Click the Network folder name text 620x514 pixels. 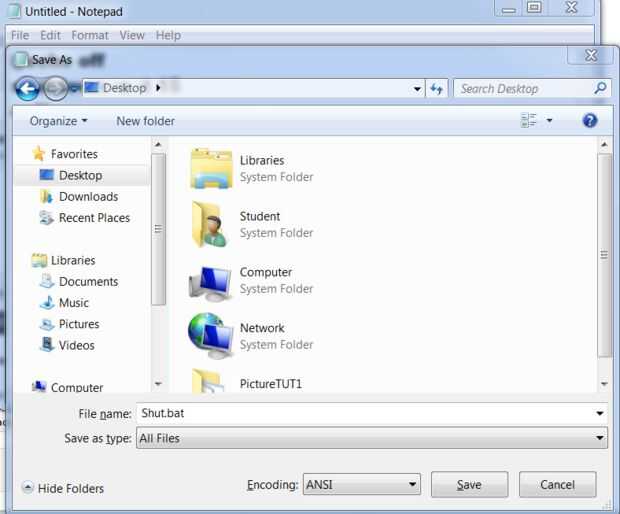pos(262,328)
